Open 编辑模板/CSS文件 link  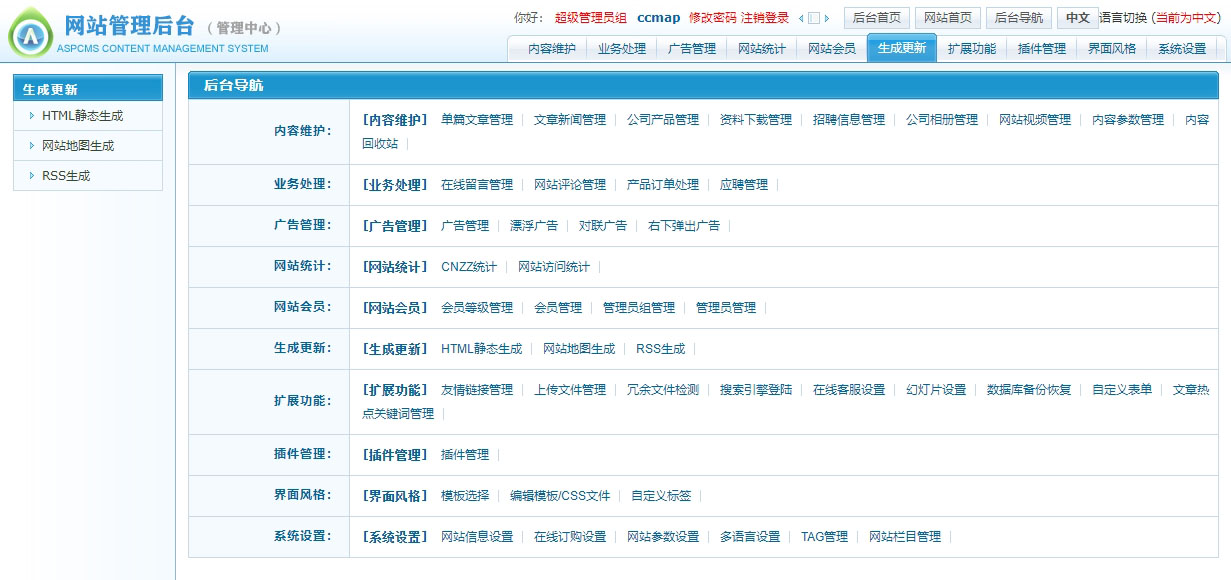pyautogui.click(x=559, y=496)
